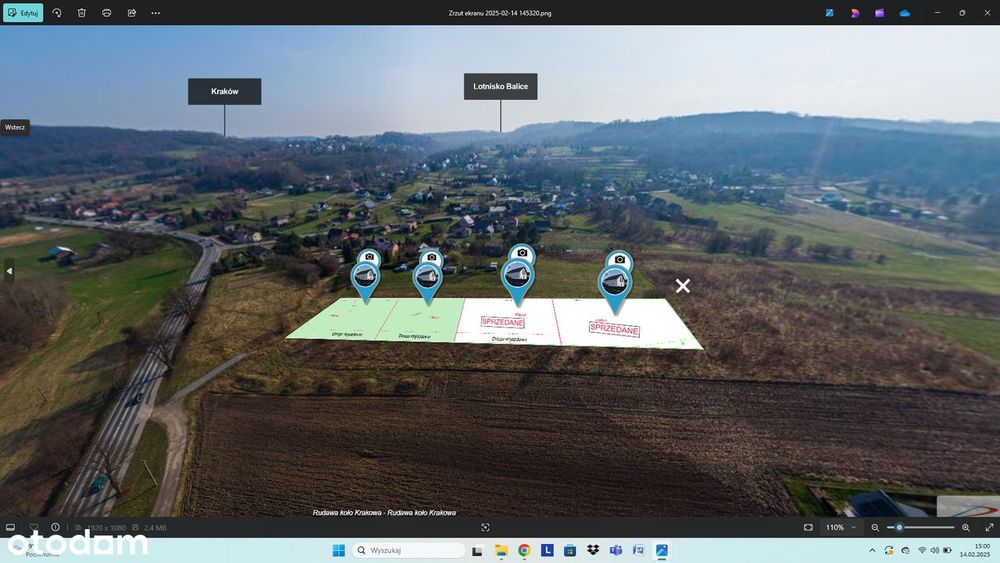Open the camera marker above second plot

coord(432,257)
